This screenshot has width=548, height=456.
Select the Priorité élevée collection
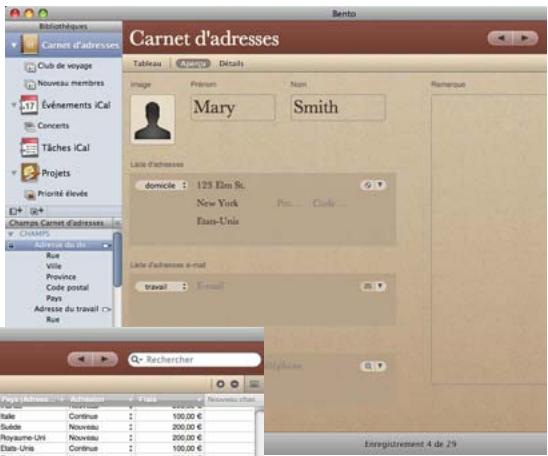(56, 194)
